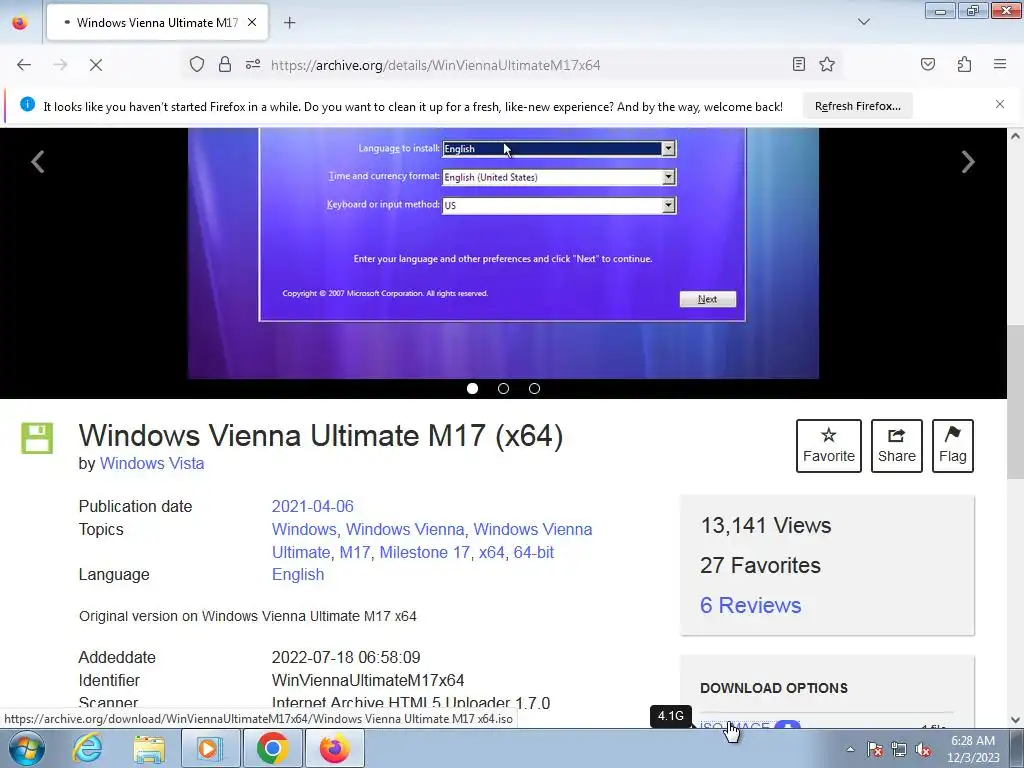The image size is (1024, 768).
Task: Click the site security padlock icon
Action: (225, 65)
